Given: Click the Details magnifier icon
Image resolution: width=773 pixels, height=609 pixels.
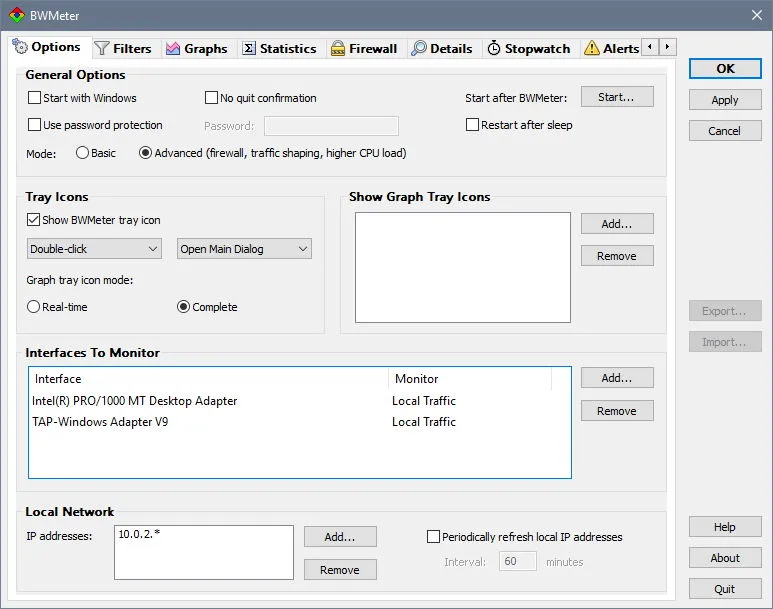Looking at the screenshot, I should tap(419, 48).
